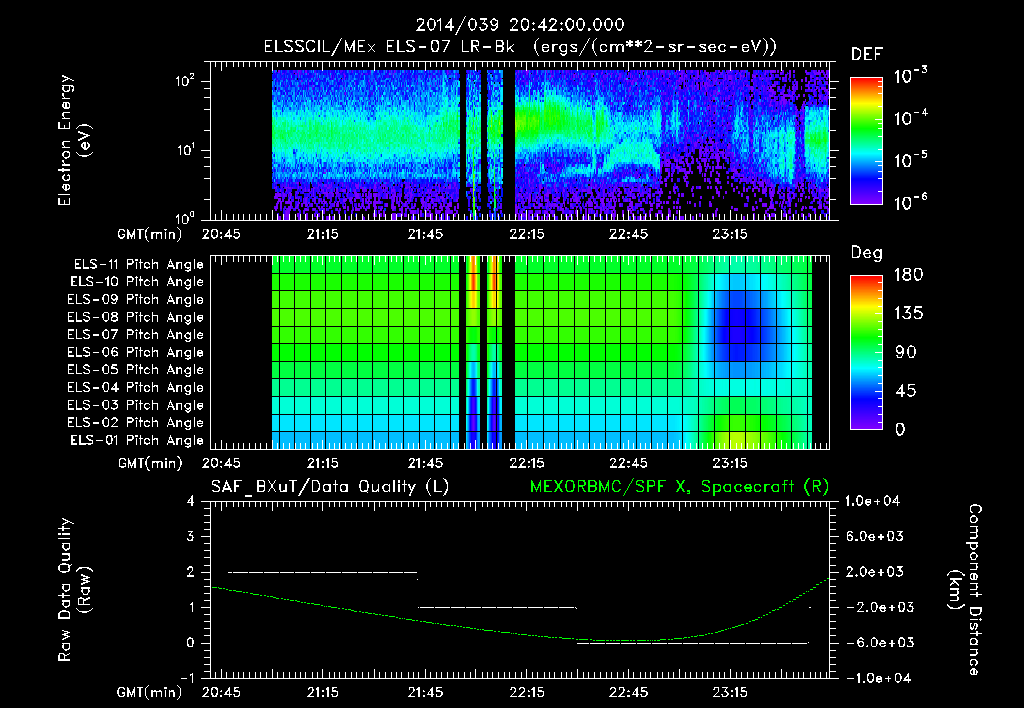
Task: Select the Component Distance (km) axis label
Action: tap(965, 590)
